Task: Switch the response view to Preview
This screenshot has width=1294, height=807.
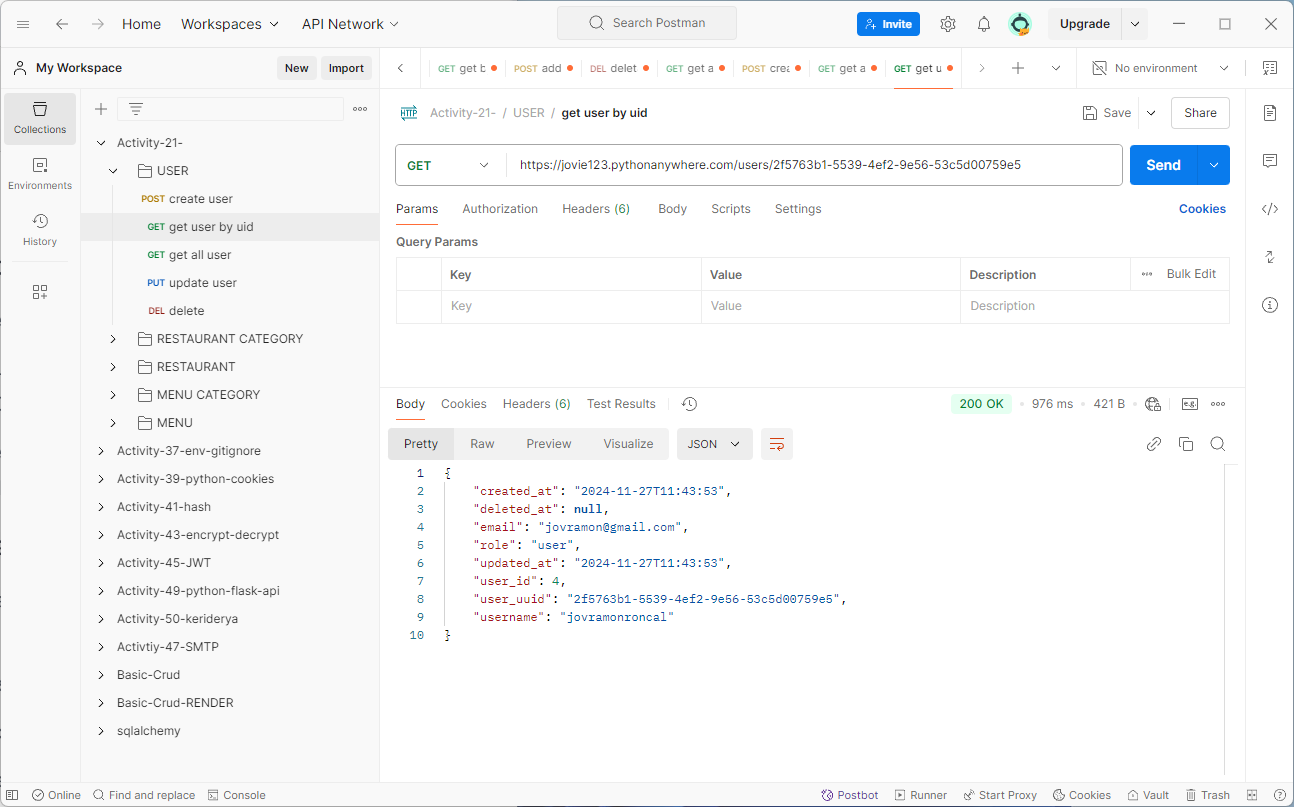Action: tap(549, 444)
